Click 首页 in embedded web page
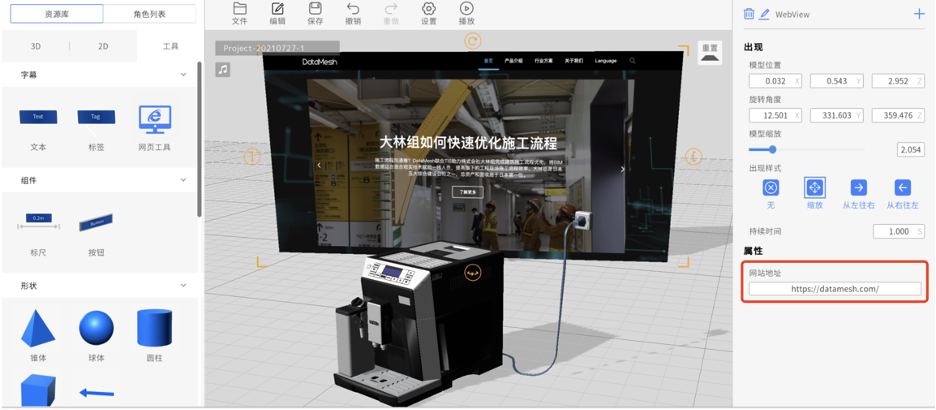936x410 pixels. pyautogui.click(x=488, y=61)
